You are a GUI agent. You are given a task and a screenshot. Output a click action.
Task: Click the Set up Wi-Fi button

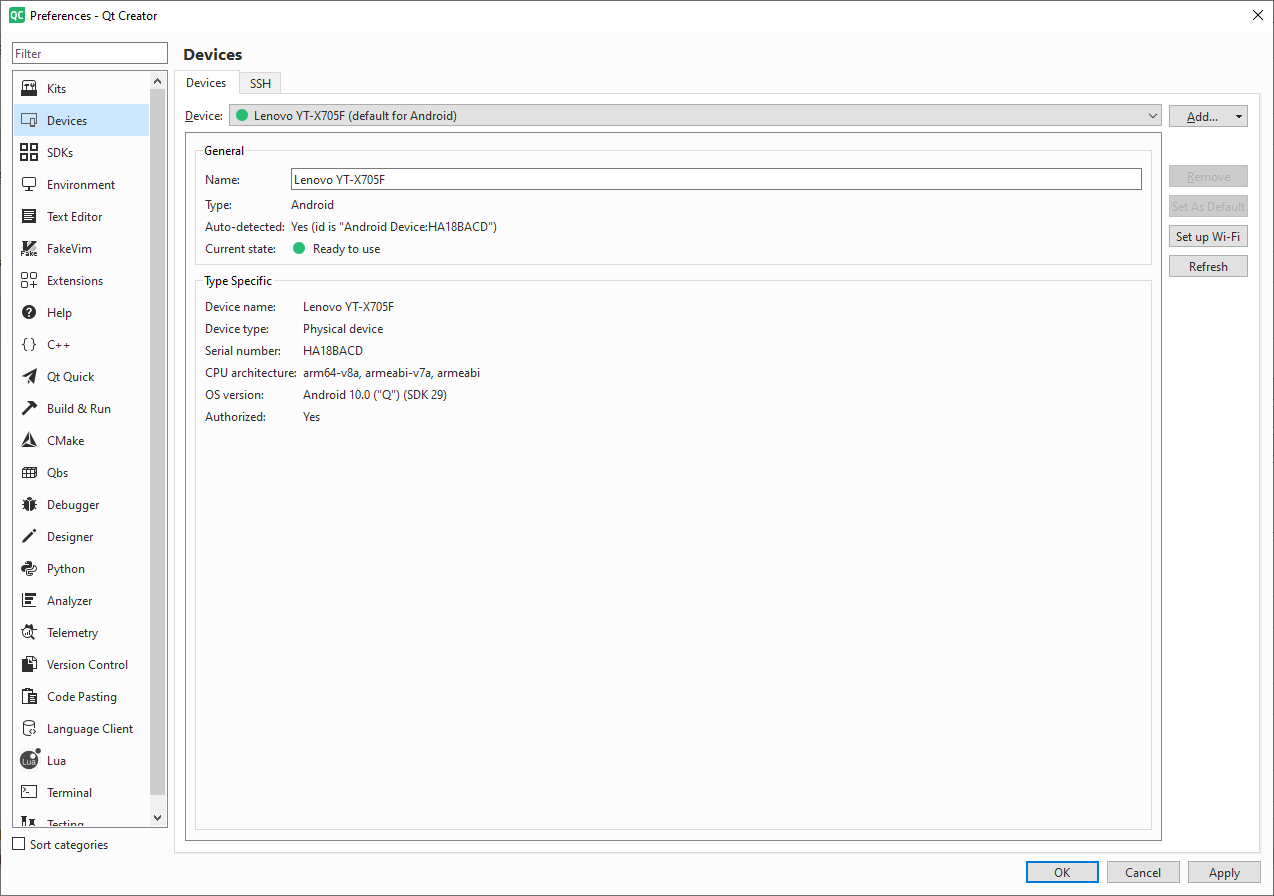pos(1208,237)
